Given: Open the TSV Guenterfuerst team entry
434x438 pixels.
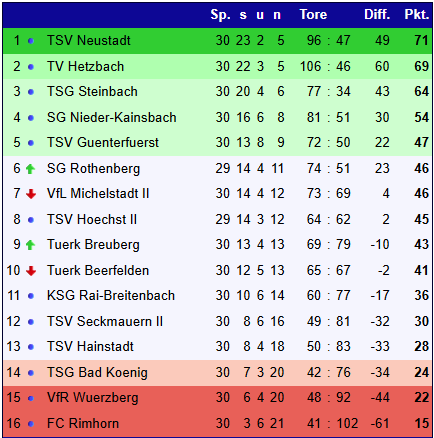Looking at the screenshot, I should 103,143.
